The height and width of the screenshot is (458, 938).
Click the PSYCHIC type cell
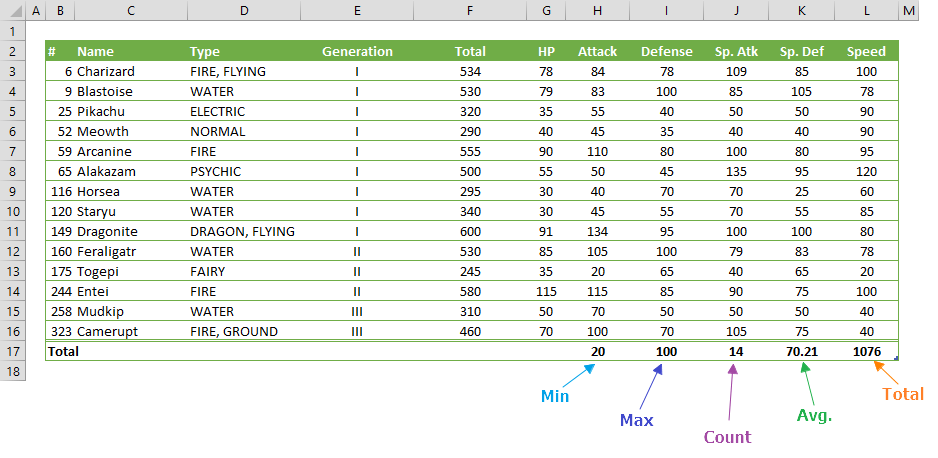point(243,172)
